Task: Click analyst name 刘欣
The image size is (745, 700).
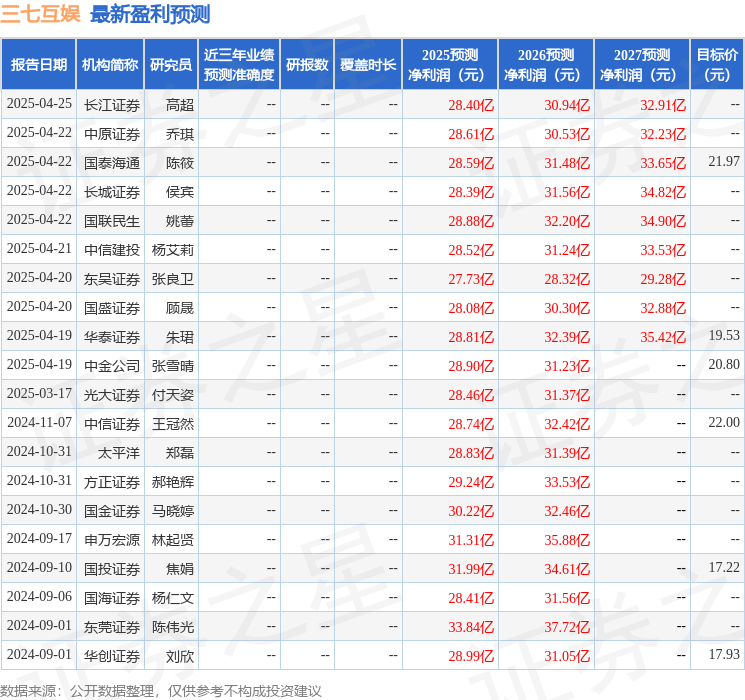Action: 180,656
